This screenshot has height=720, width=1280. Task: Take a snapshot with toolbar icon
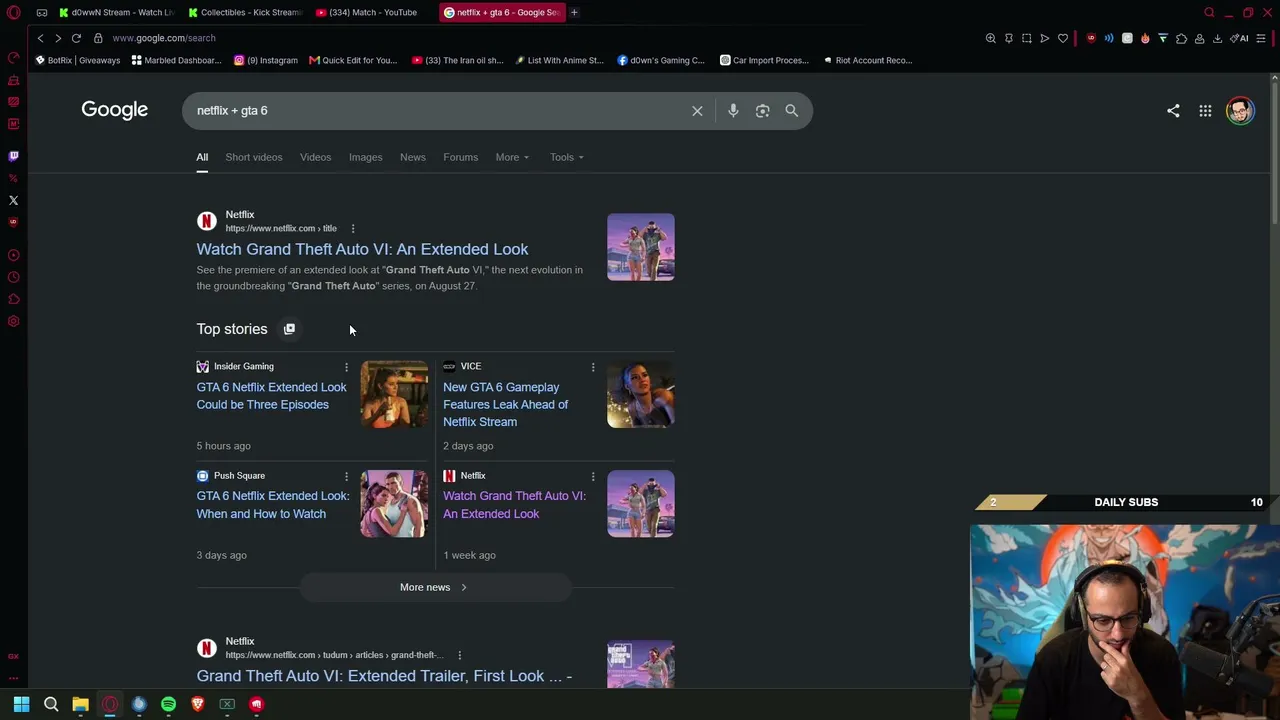tap(1027, 38)
